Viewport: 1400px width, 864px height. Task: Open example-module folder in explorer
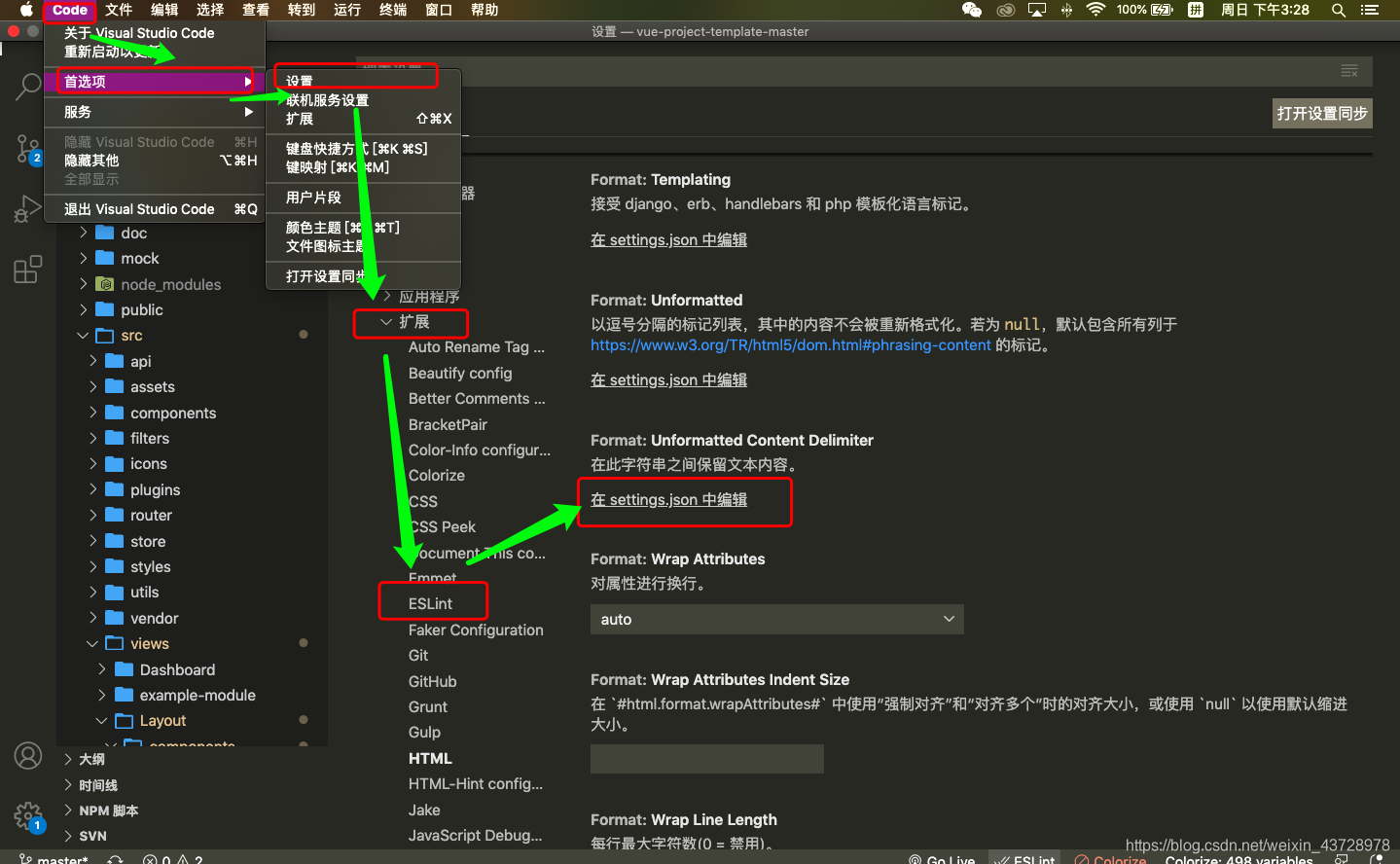(x=197, y=695)
